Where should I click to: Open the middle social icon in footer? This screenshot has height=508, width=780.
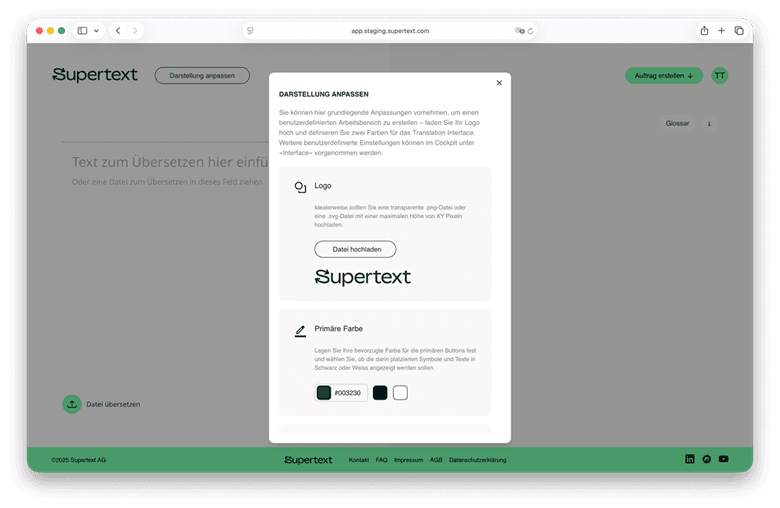point(706,459)
